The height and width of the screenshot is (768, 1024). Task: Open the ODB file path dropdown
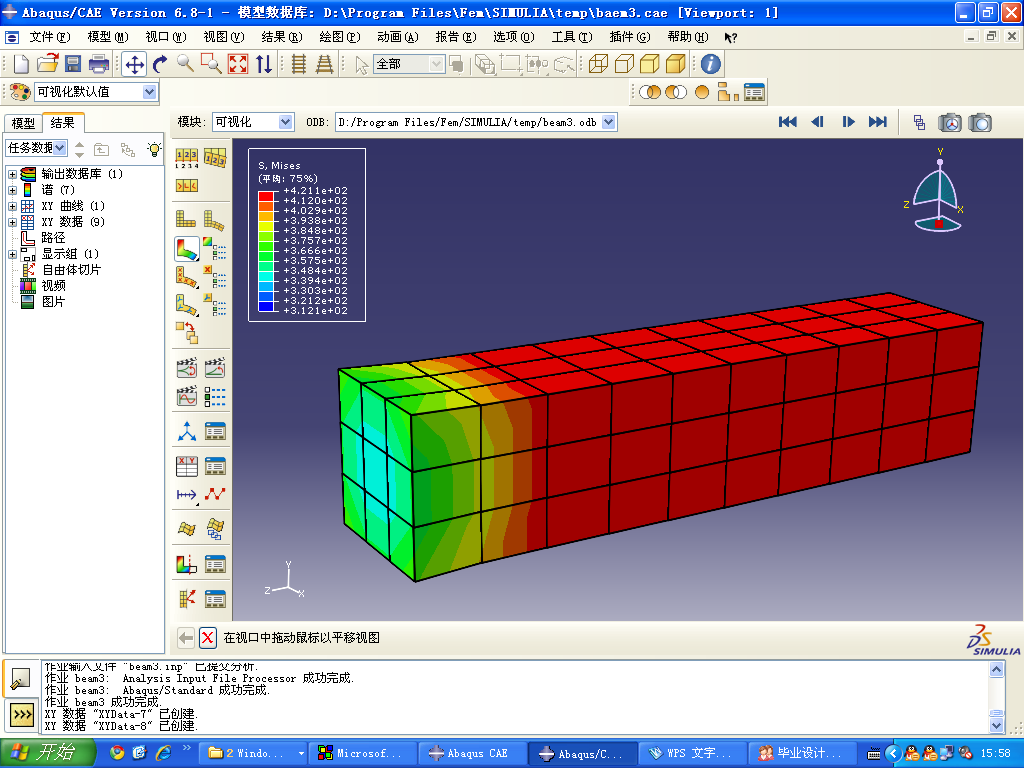[608, 122]
